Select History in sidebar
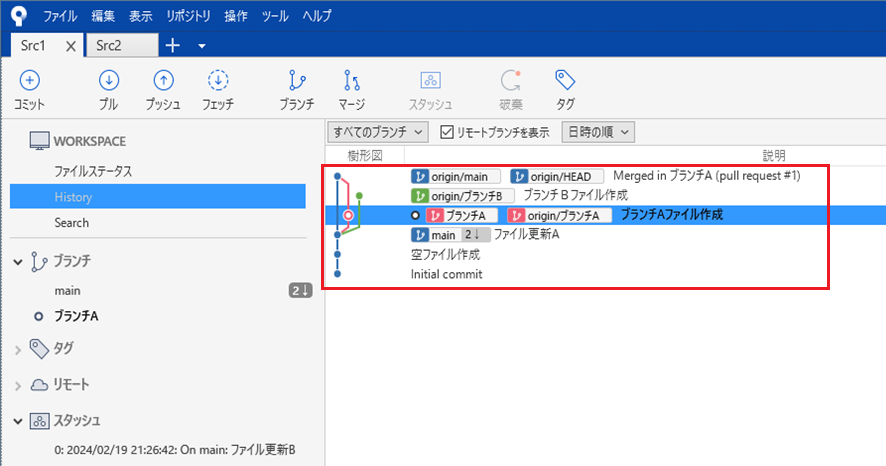The width and height of the screenshot is (886, 466). coord(158,197)
